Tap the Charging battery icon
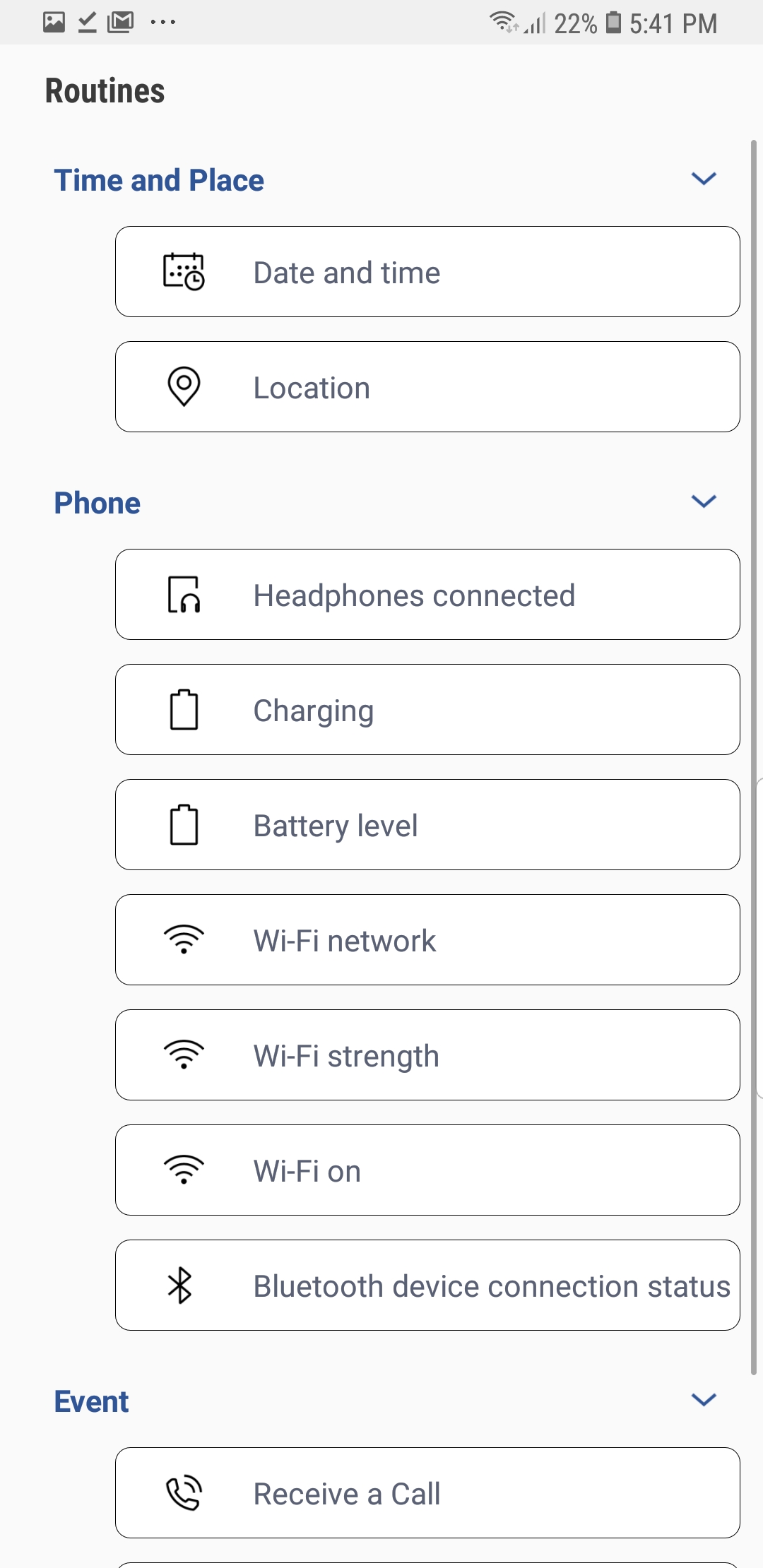This screenshot has width=763, height=1568. coord(184,710)
